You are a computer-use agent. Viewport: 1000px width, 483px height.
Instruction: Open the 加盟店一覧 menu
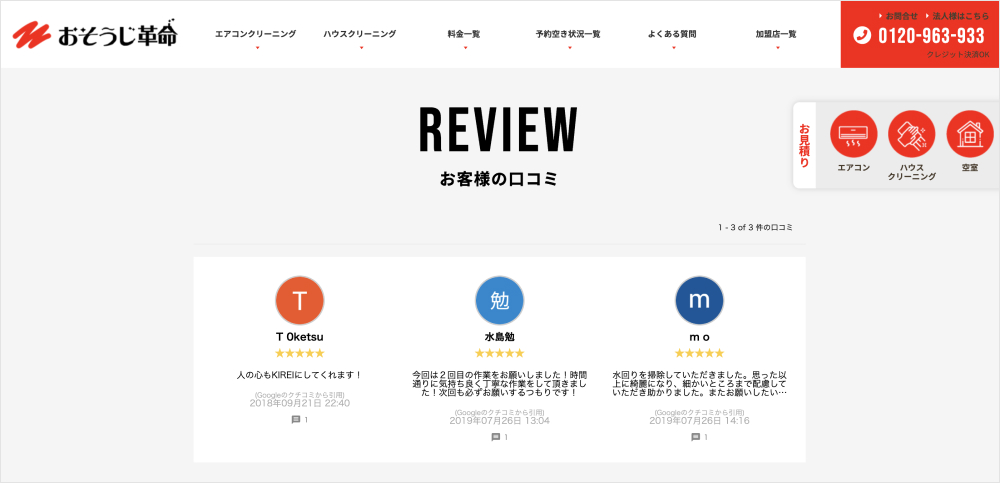776,34
